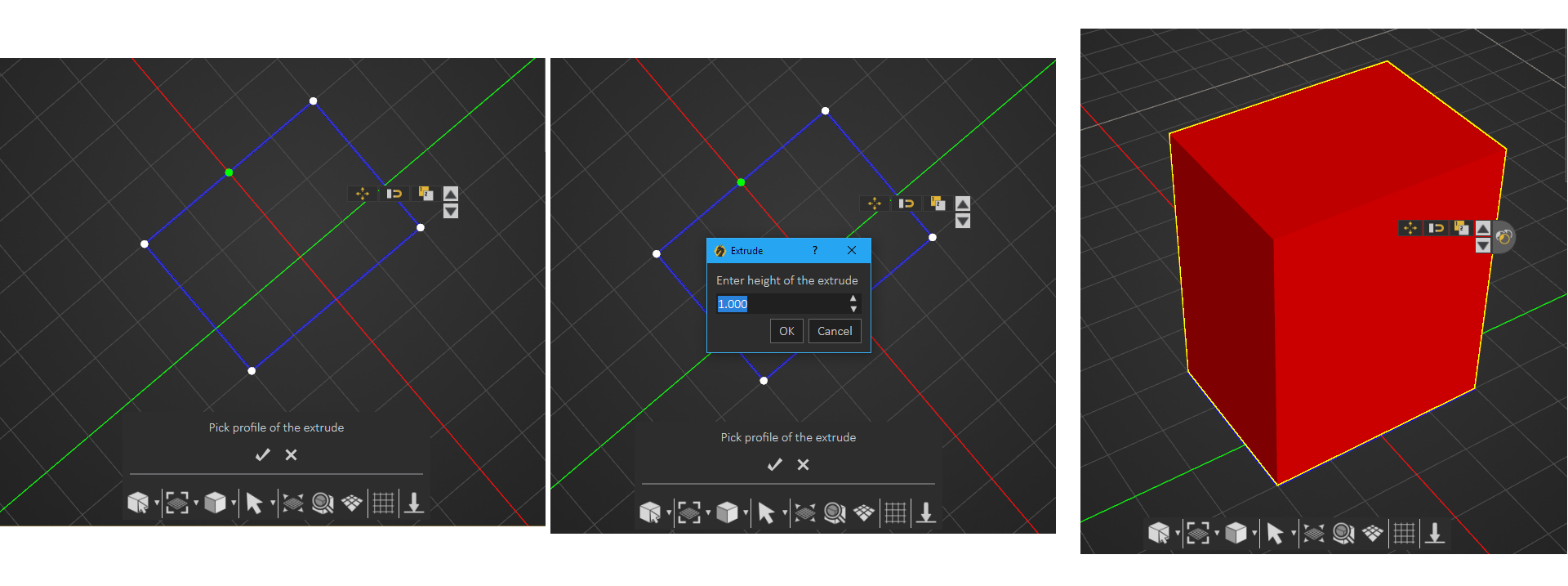Toggle the grid icon in red box viewport toolbar
This screenshot has height=586, width=1568.
click(1404, 534)
